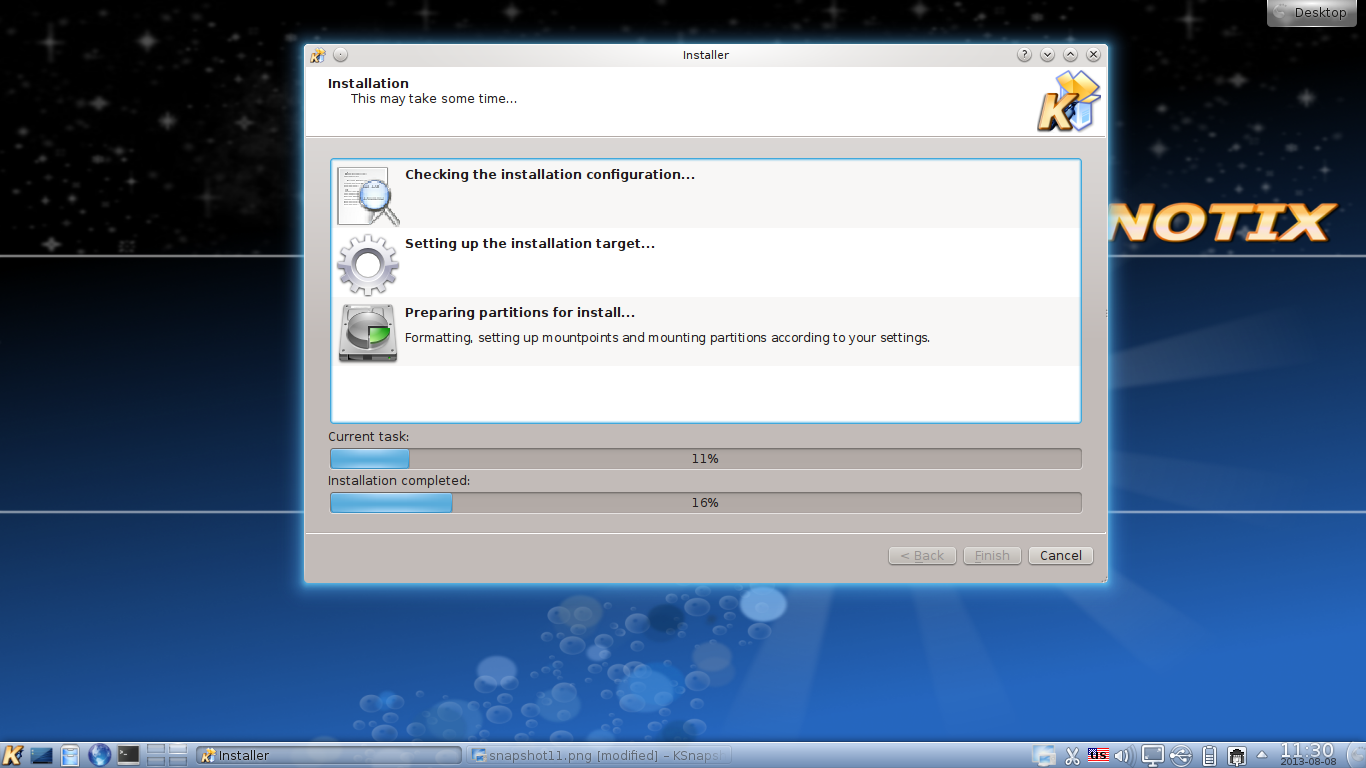Screen dimensions: 1366x768
Task: Click the Desktop button at top right
Action: click(1311, 12)
